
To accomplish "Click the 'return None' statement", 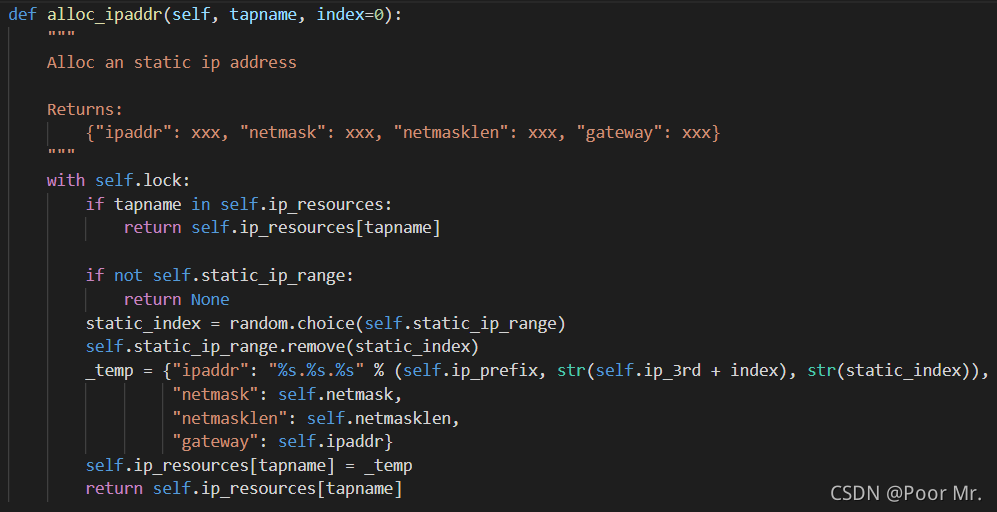I will point(176,300).
